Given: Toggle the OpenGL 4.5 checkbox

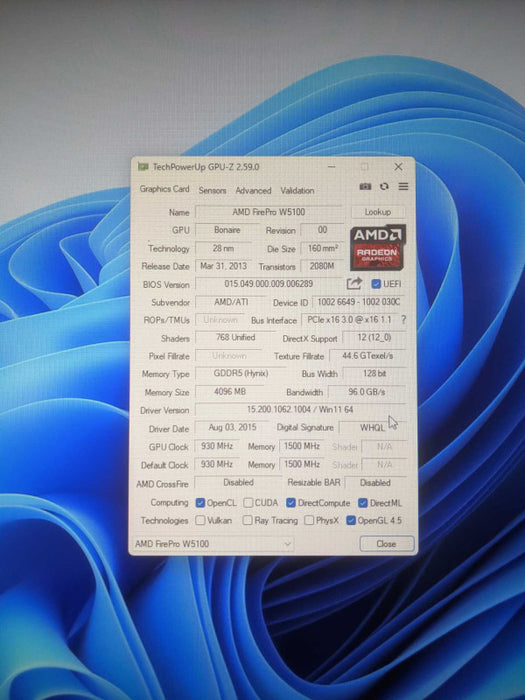Looking at the screenshot, I should tap(351, 520).
